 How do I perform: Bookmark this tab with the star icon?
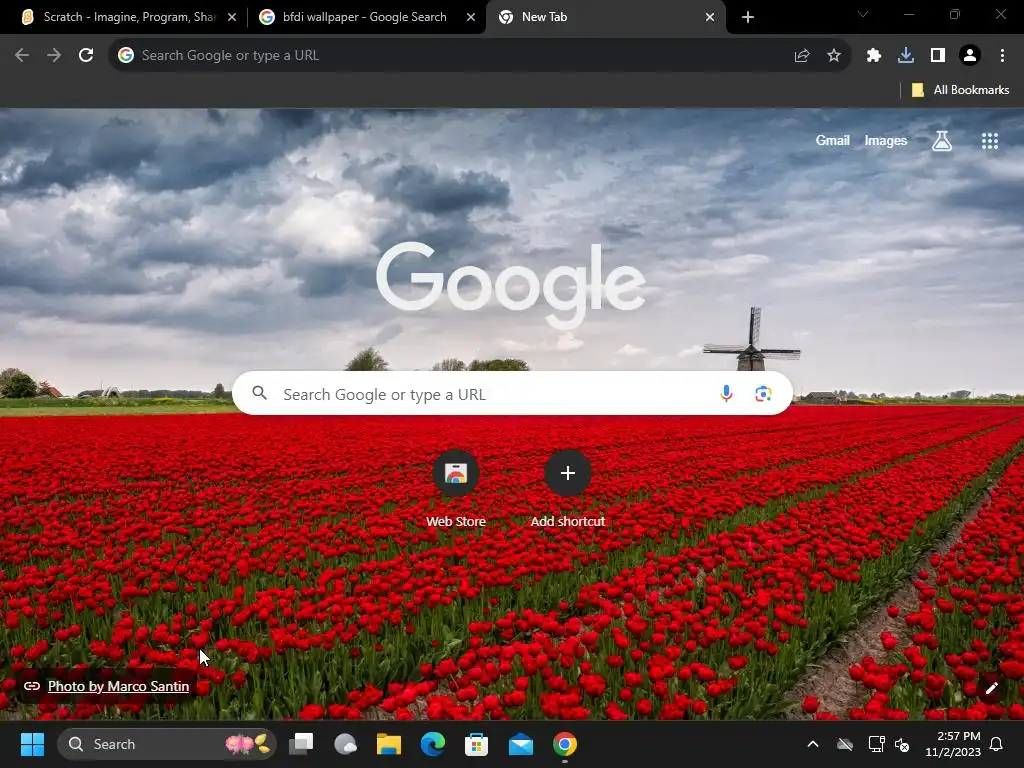point(834,56)
